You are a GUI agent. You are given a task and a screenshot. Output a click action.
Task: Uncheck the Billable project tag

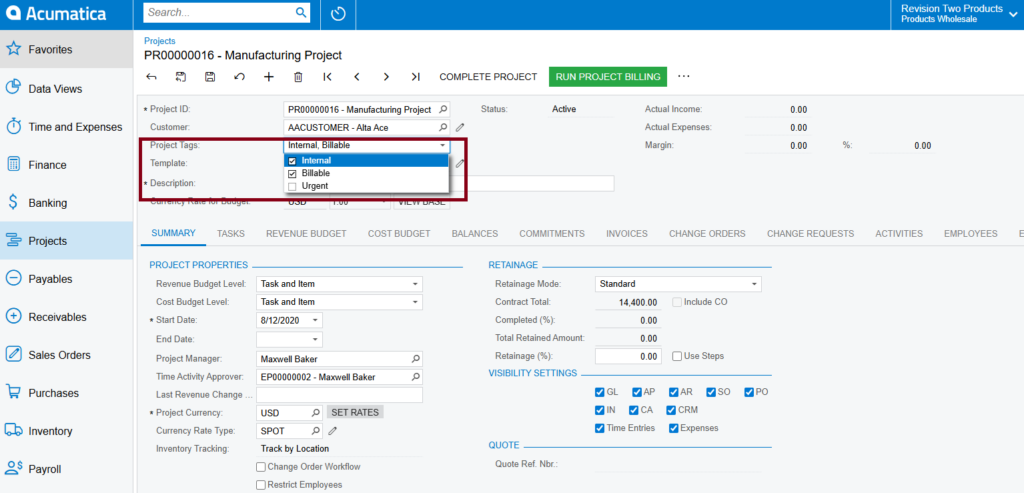click(293, 174)
